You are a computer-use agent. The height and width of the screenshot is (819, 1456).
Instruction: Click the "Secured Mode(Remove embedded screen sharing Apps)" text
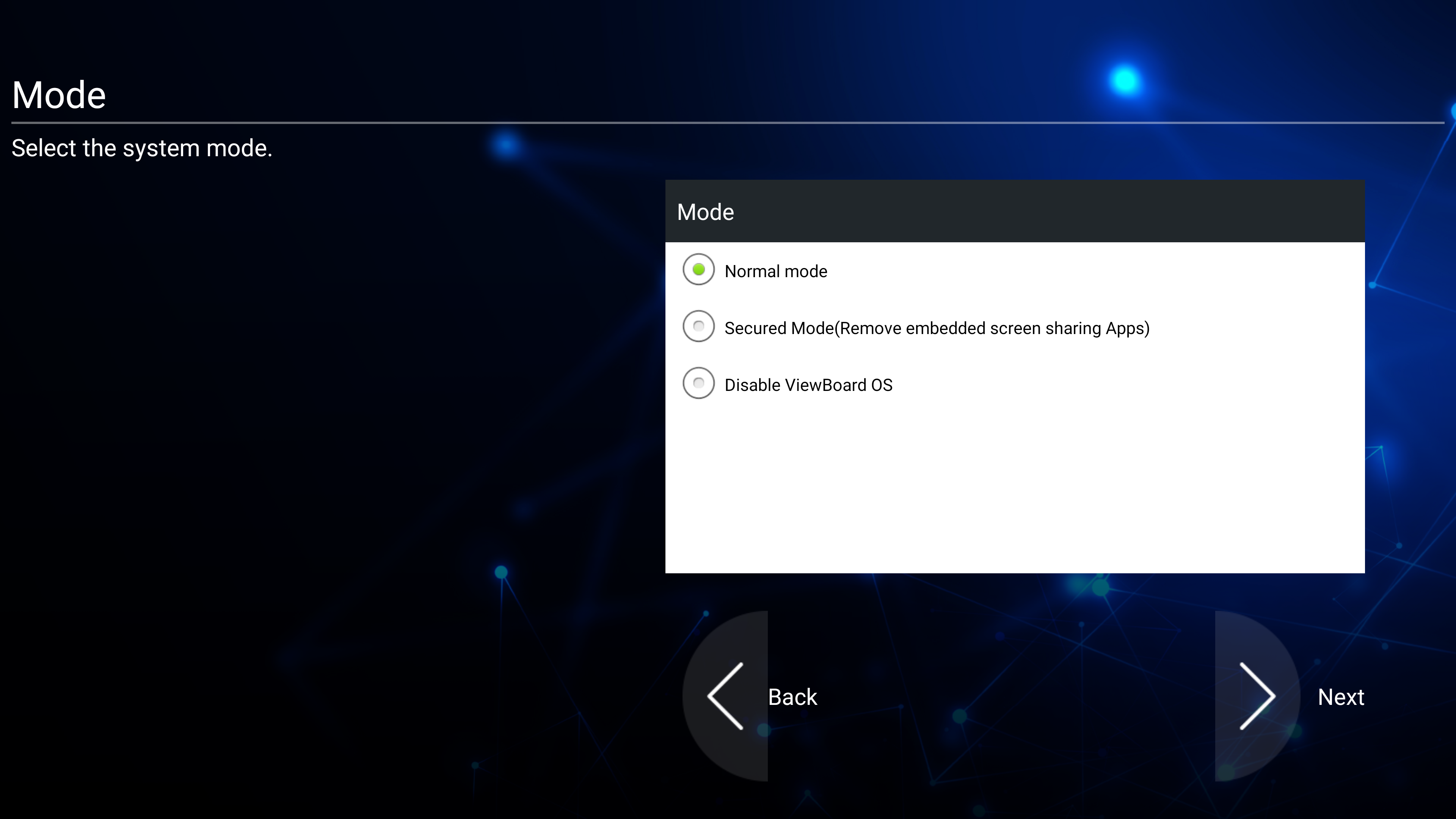click(937, 328)
